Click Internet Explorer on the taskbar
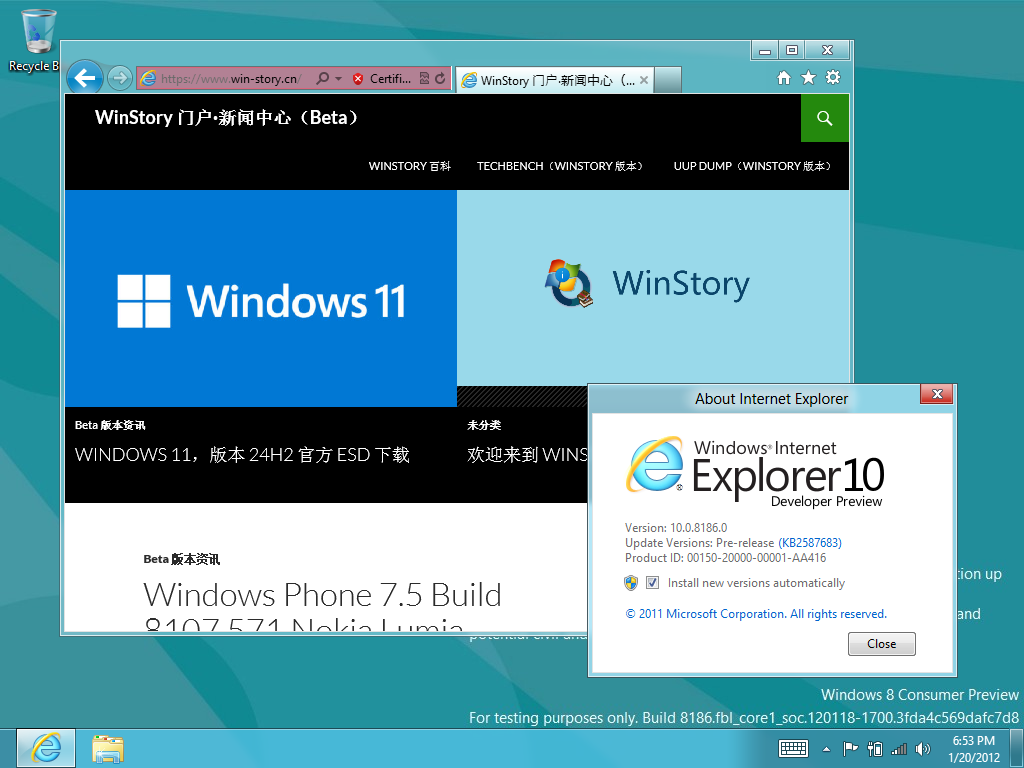This screenshot has height=768, width=1024. [46, 748]
